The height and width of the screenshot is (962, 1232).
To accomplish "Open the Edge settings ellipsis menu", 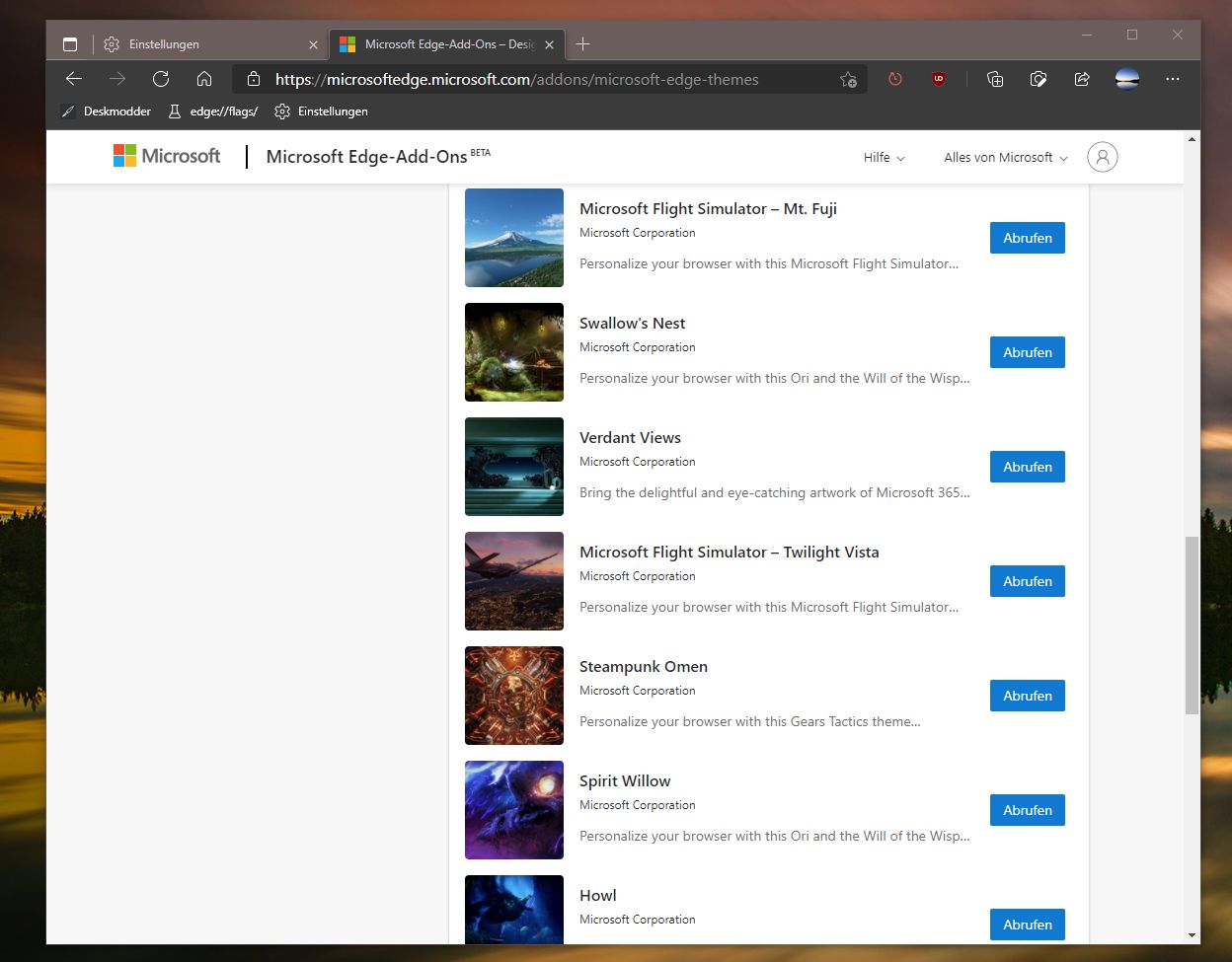I will pos(1173,79).
